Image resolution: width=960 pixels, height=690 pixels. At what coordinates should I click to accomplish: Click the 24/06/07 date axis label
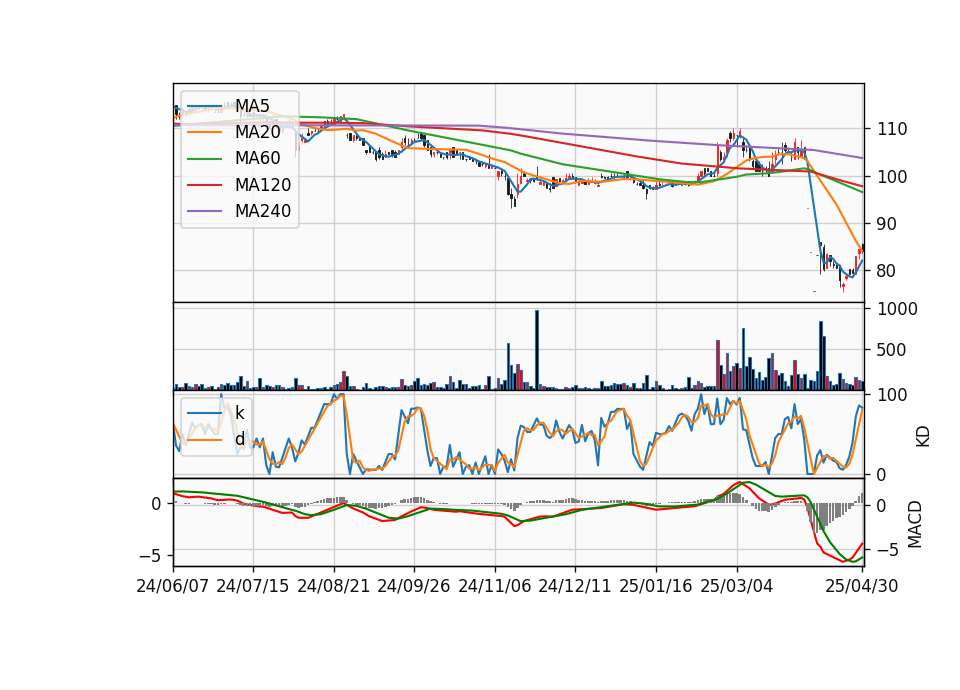173,587
